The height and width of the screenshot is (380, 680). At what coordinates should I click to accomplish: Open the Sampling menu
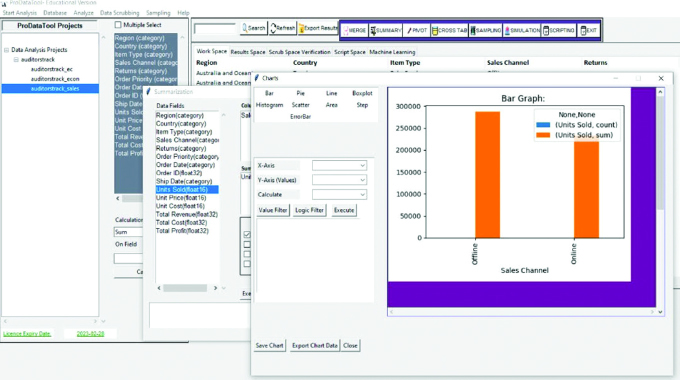pyautogui.click(x=158, y=13)
